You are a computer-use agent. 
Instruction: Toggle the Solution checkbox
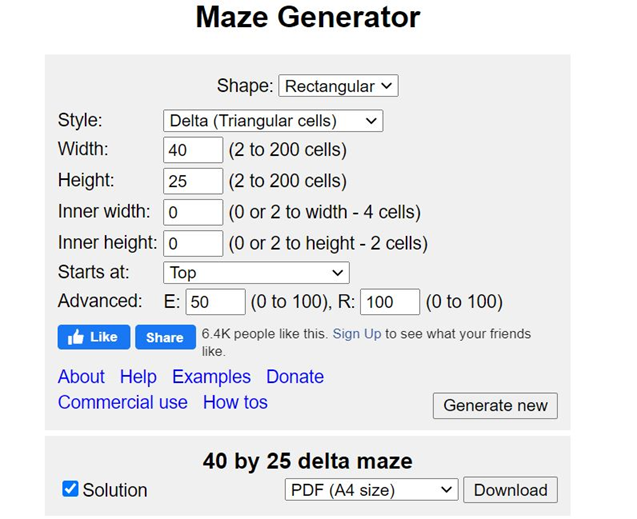[x=70, y=489]
